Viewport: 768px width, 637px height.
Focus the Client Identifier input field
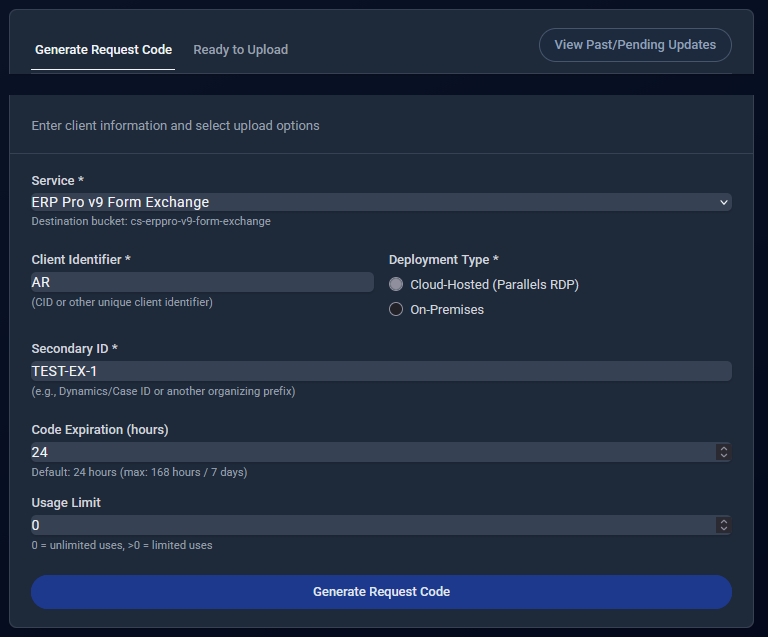tap(202, 282)
